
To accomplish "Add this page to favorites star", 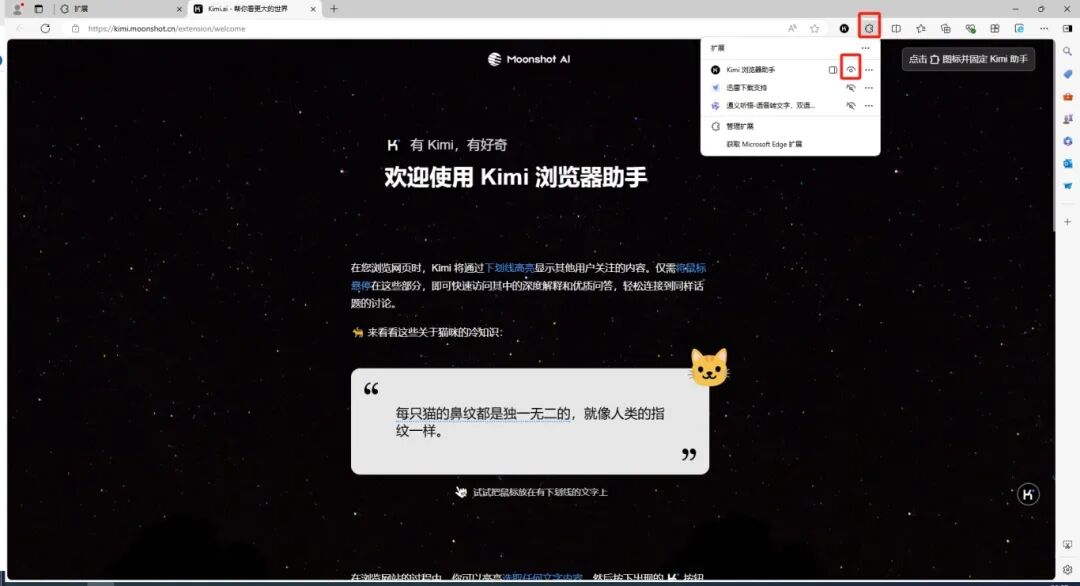I will pos(815,28).
